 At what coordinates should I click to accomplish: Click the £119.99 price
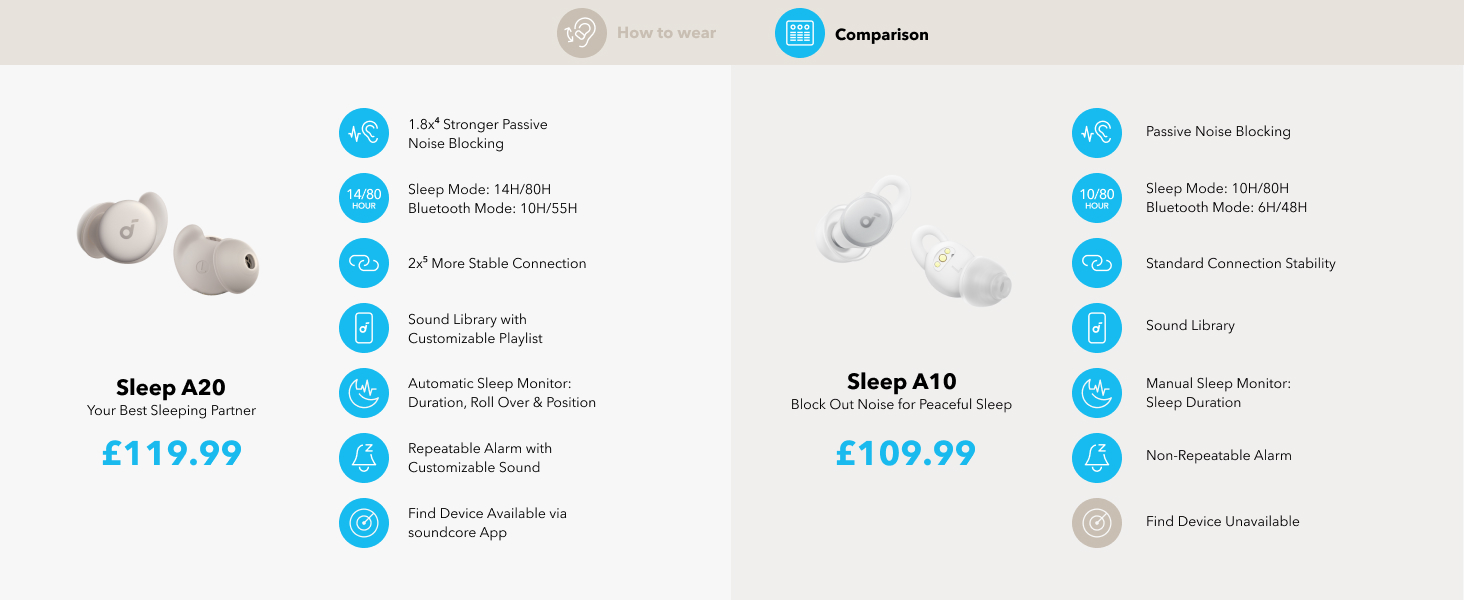click(172, 454)
